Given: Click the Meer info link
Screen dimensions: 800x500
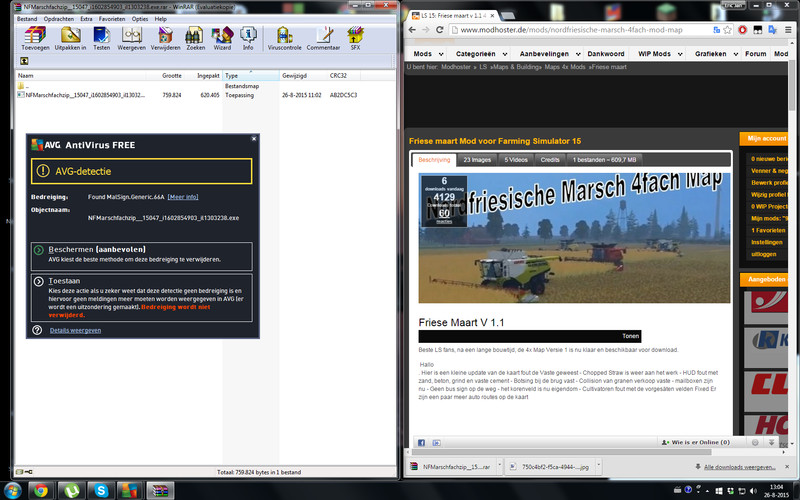Looking at the screenshot, I should (182, 197).
